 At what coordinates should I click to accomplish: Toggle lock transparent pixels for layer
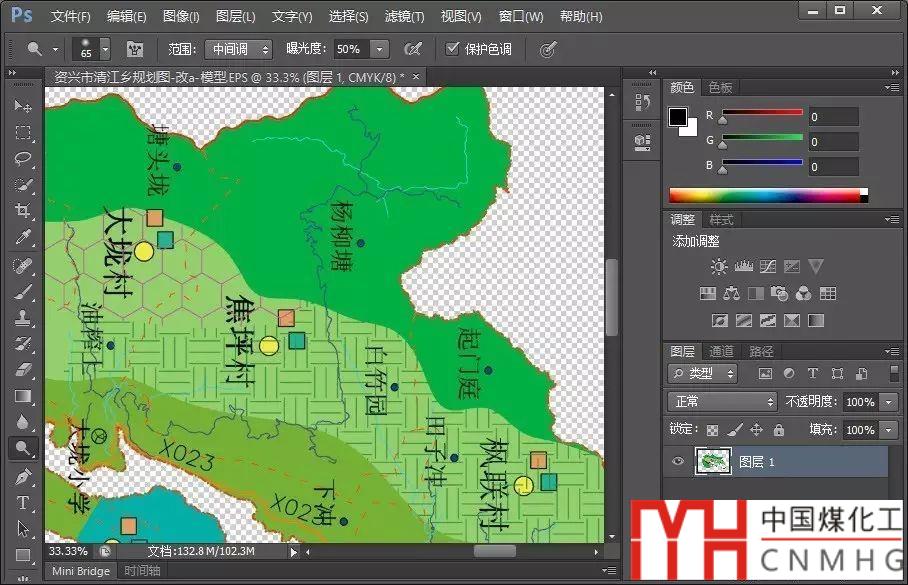click(712, 430)
